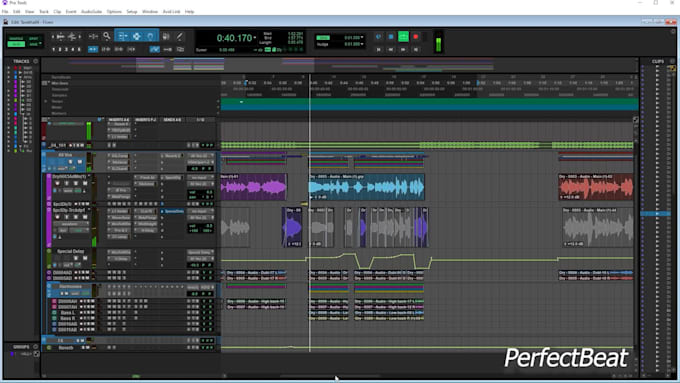This screenshot has width=680, height=383.
Task: Click the Online transport button
Action: click(x=379, y=37)
